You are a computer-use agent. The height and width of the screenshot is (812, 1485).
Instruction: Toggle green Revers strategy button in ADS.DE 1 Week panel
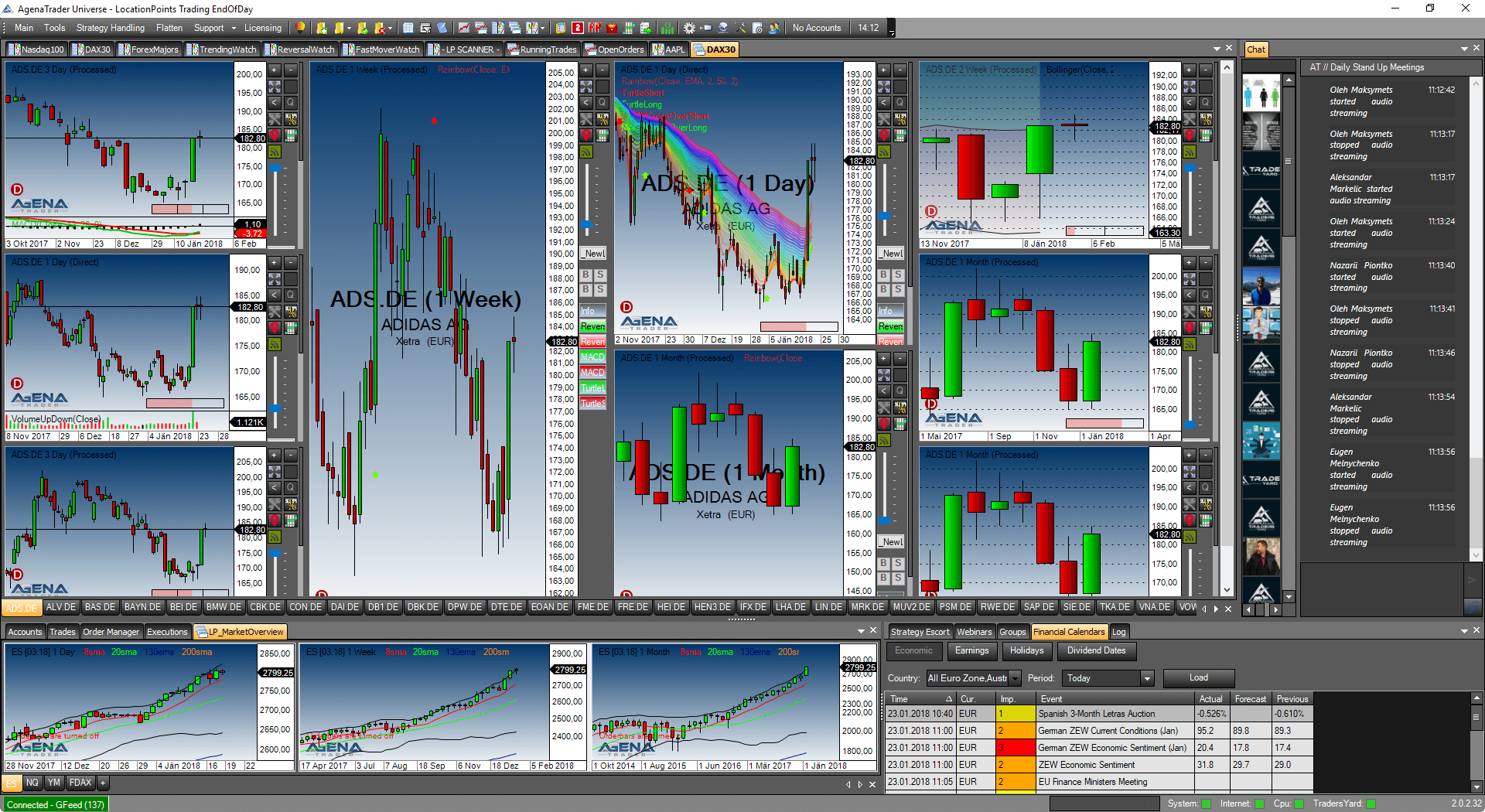point(592,326)
